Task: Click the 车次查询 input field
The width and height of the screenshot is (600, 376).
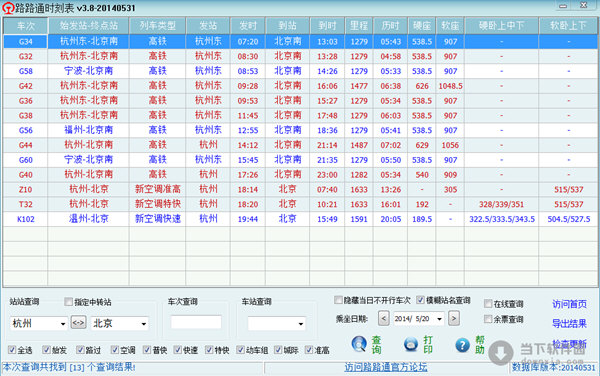Action: tap(196, 322)
